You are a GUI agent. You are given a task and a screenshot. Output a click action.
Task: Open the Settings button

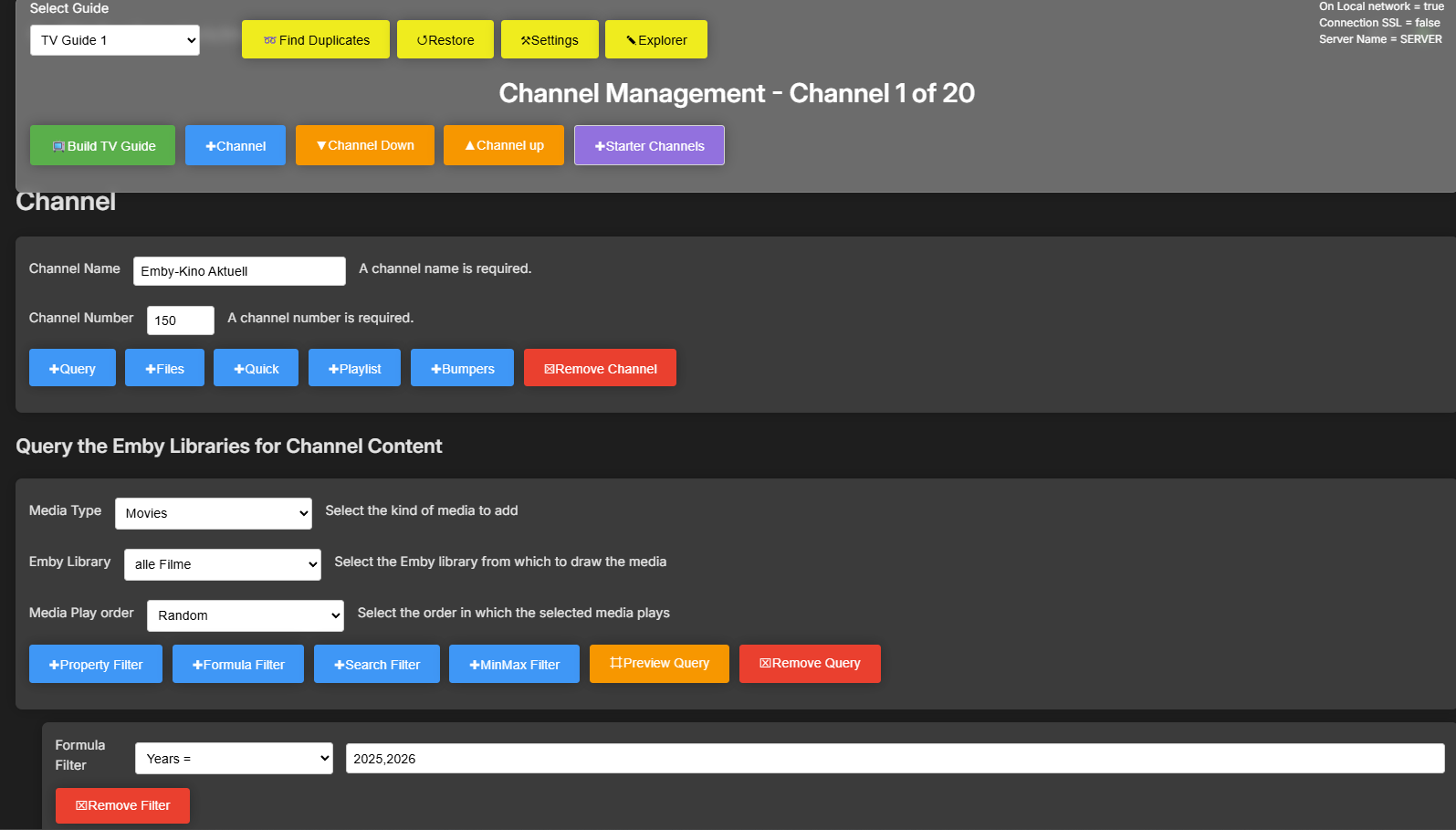pos(550,39)
